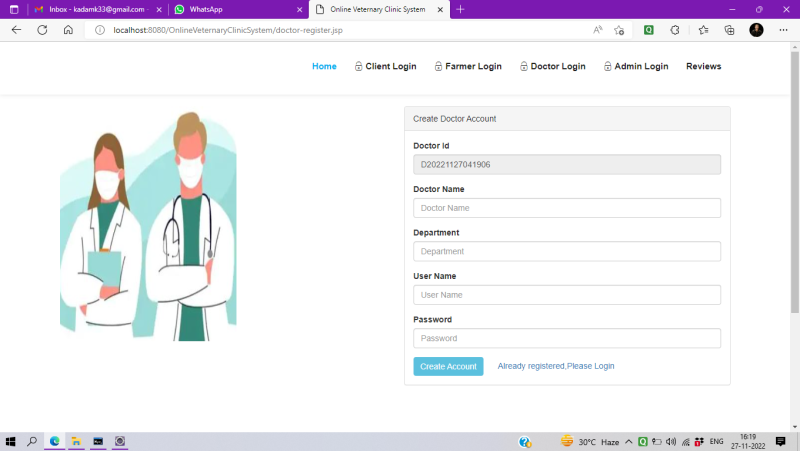Open browser home page
The width and height of the screenshot is (800, 451).
pos(68,30)
